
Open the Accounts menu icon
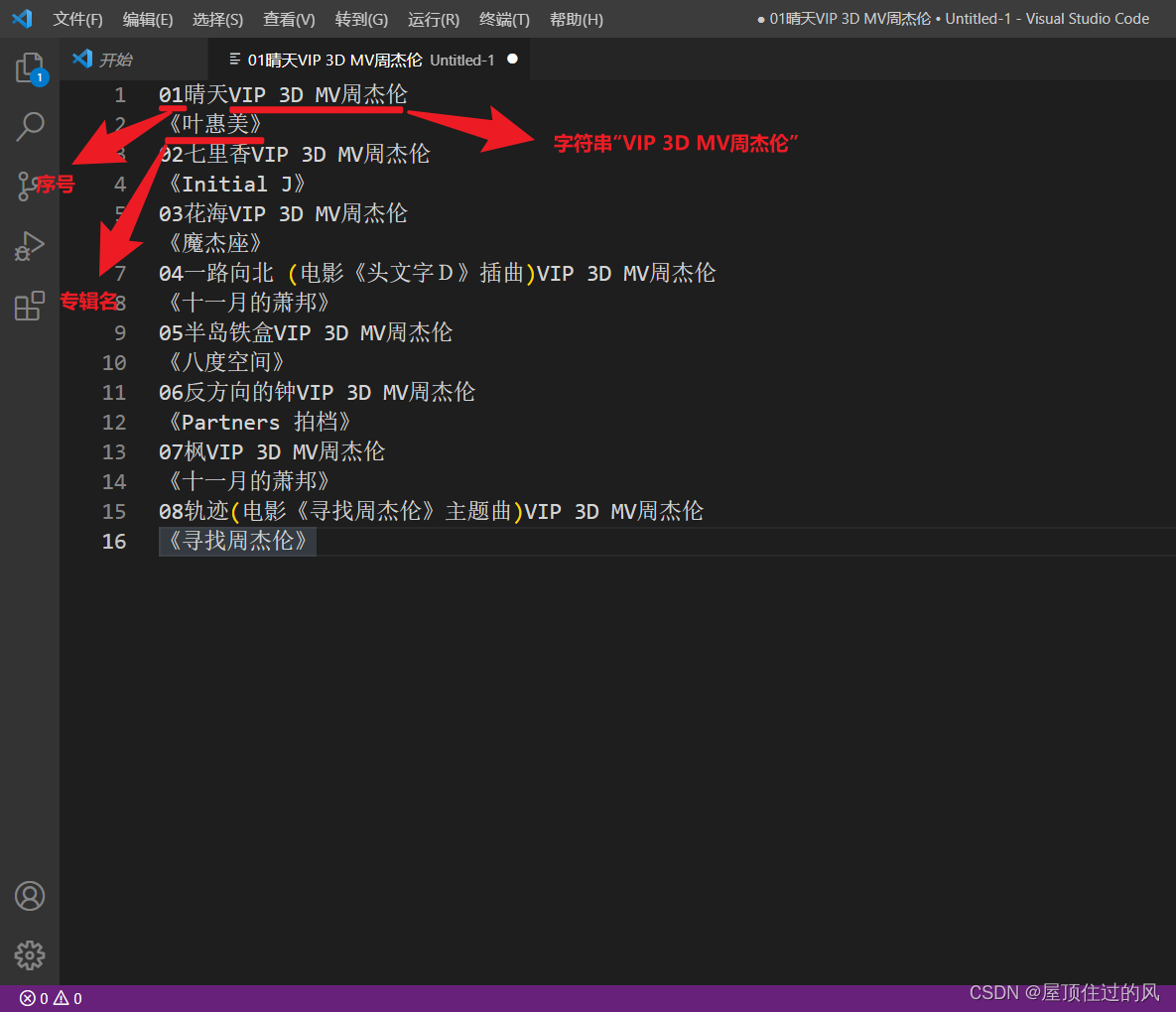(30, 896)
